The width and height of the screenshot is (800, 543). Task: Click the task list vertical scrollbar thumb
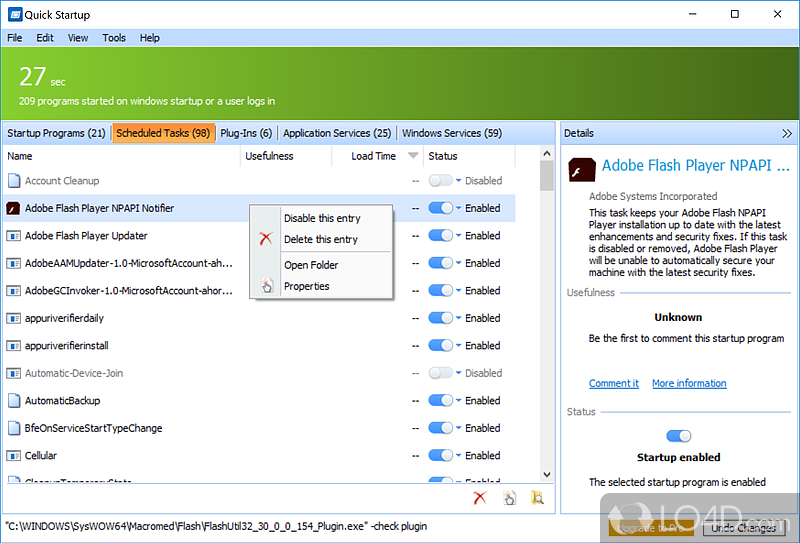coord(547,177)
